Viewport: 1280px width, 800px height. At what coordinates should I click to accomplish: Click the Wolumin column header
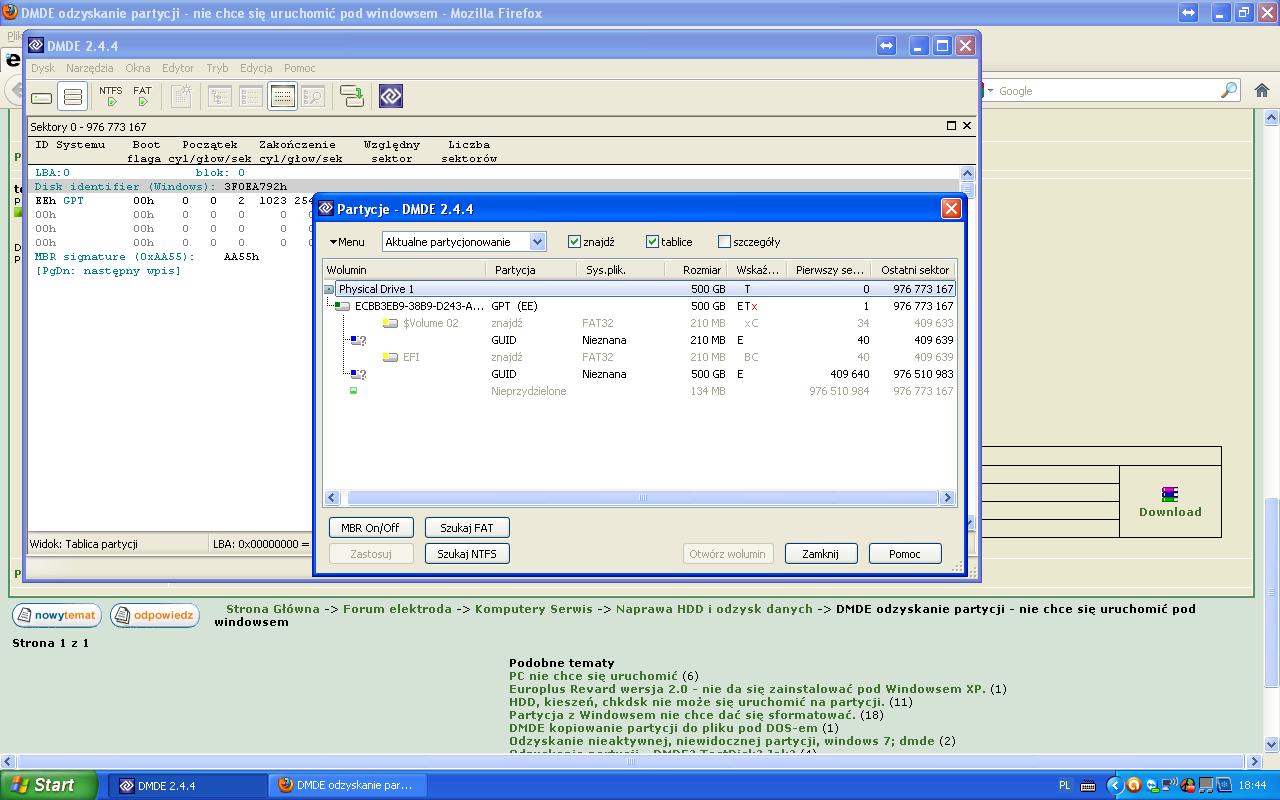pyautogui.click(x=405, y=270)
